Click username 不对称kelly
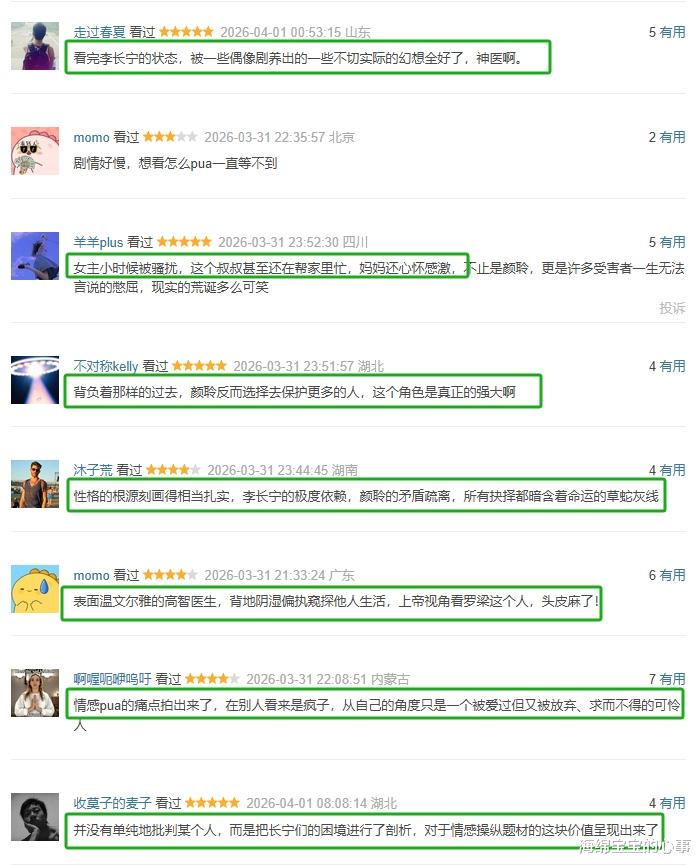The width and height of the screenshot is (699, 865). tap(106, 366)
